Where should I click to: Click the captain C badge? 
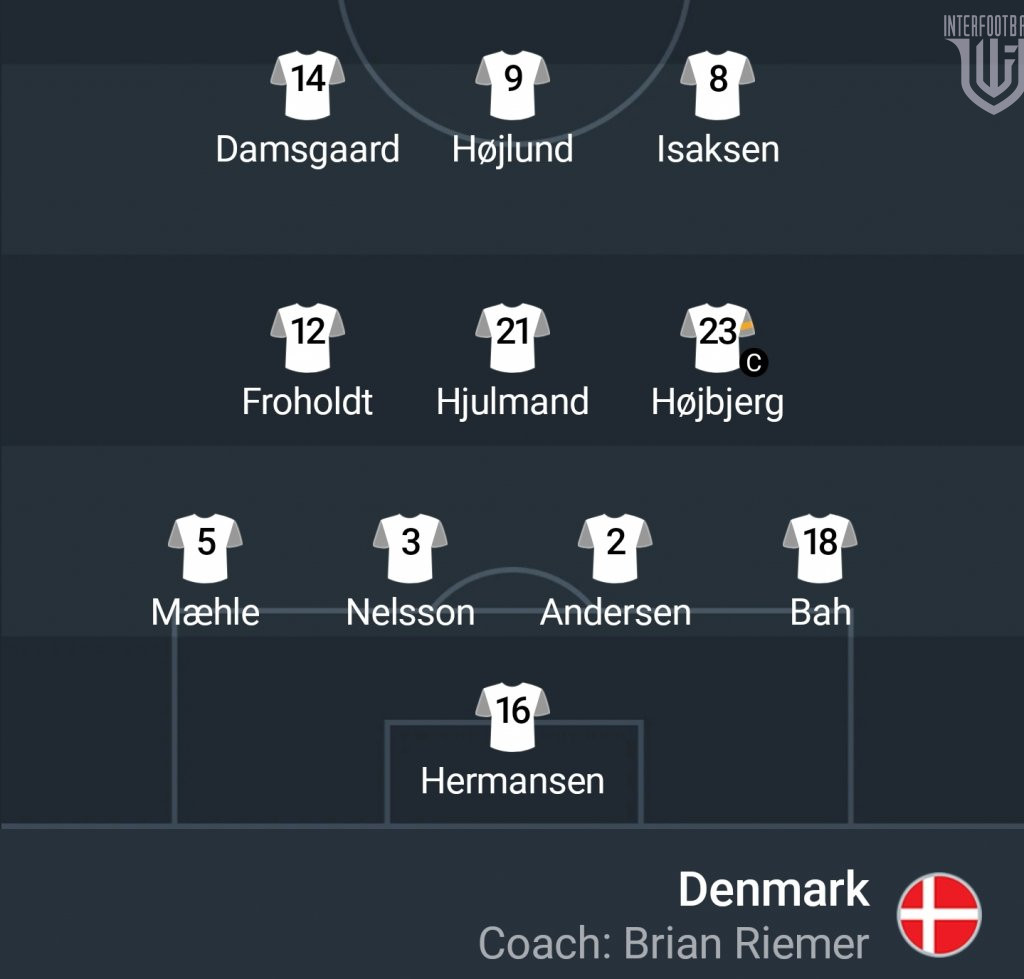coord(754,363)
